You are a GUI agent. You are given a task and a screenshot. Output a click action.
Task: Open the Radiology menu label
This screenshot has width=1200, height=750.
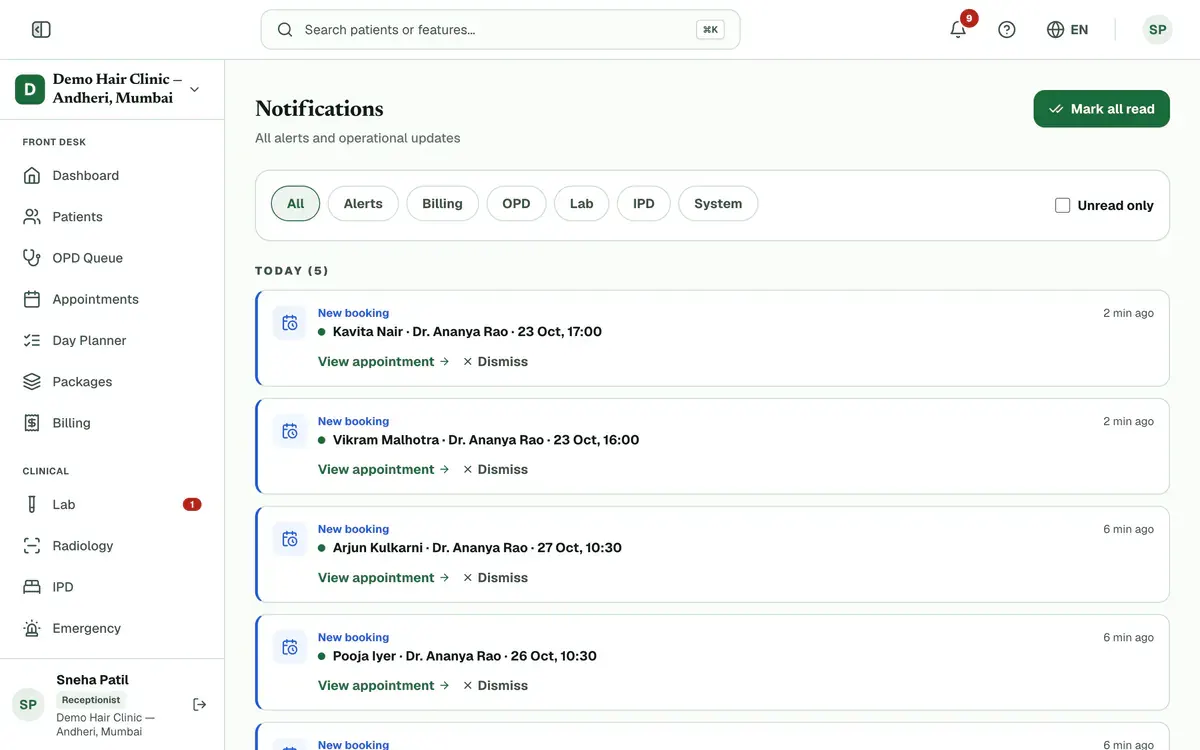83,546
